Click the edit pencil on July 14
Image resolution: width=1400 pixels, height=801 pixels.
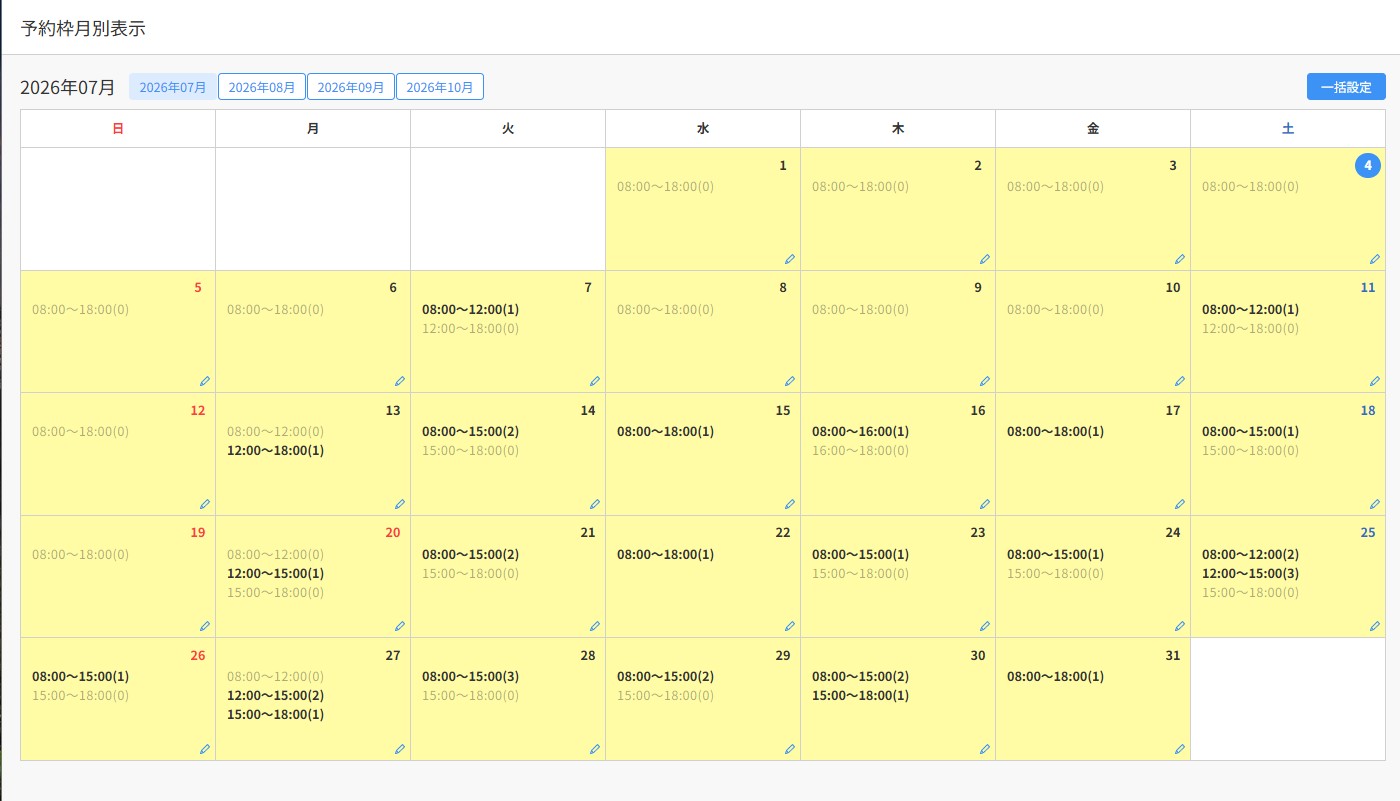click(595, 504)
